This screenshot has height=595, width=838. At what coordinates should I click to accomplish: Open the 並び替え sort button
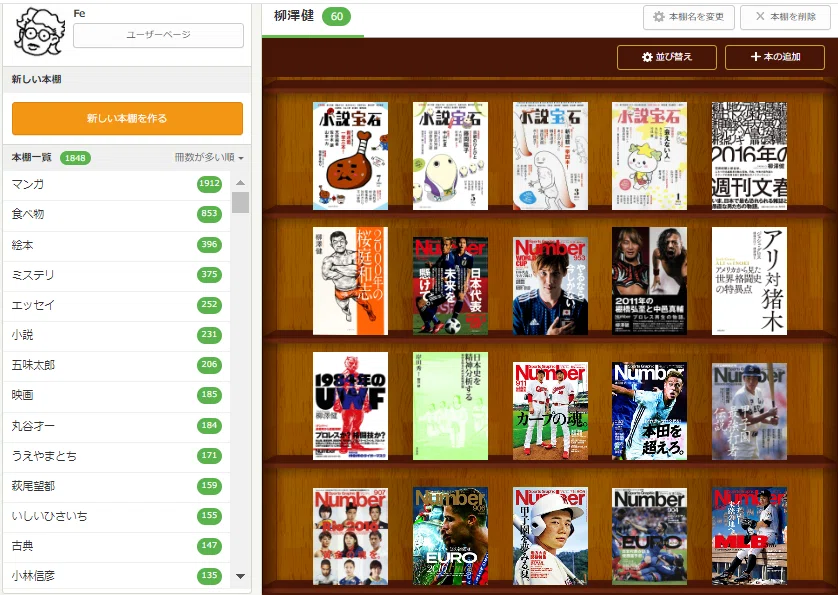(666, 57)
